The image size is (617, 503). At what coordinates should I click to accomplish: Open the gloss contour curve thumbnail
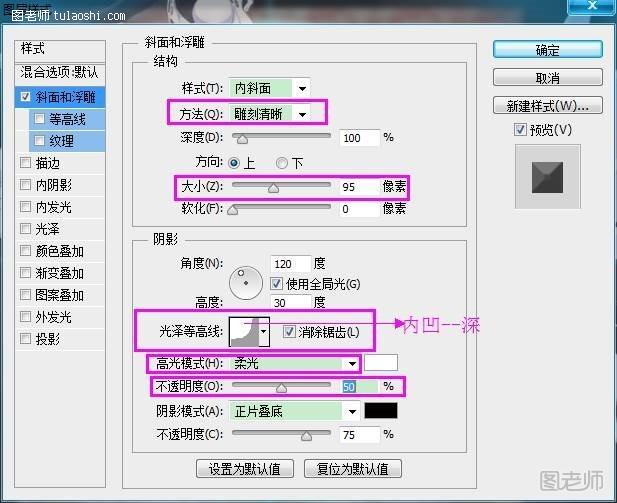coord(244,332)
